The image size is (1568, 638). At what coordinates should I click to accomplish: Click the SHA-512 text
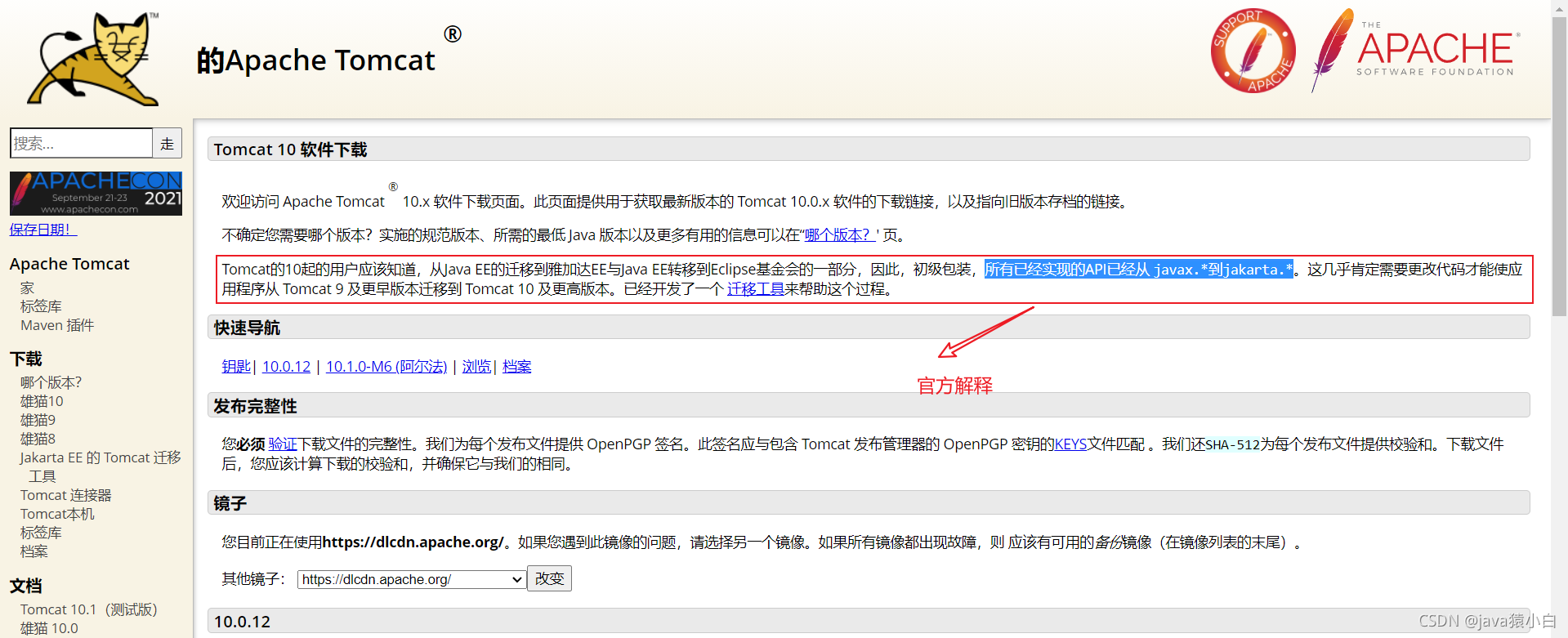click(1232, 445)
